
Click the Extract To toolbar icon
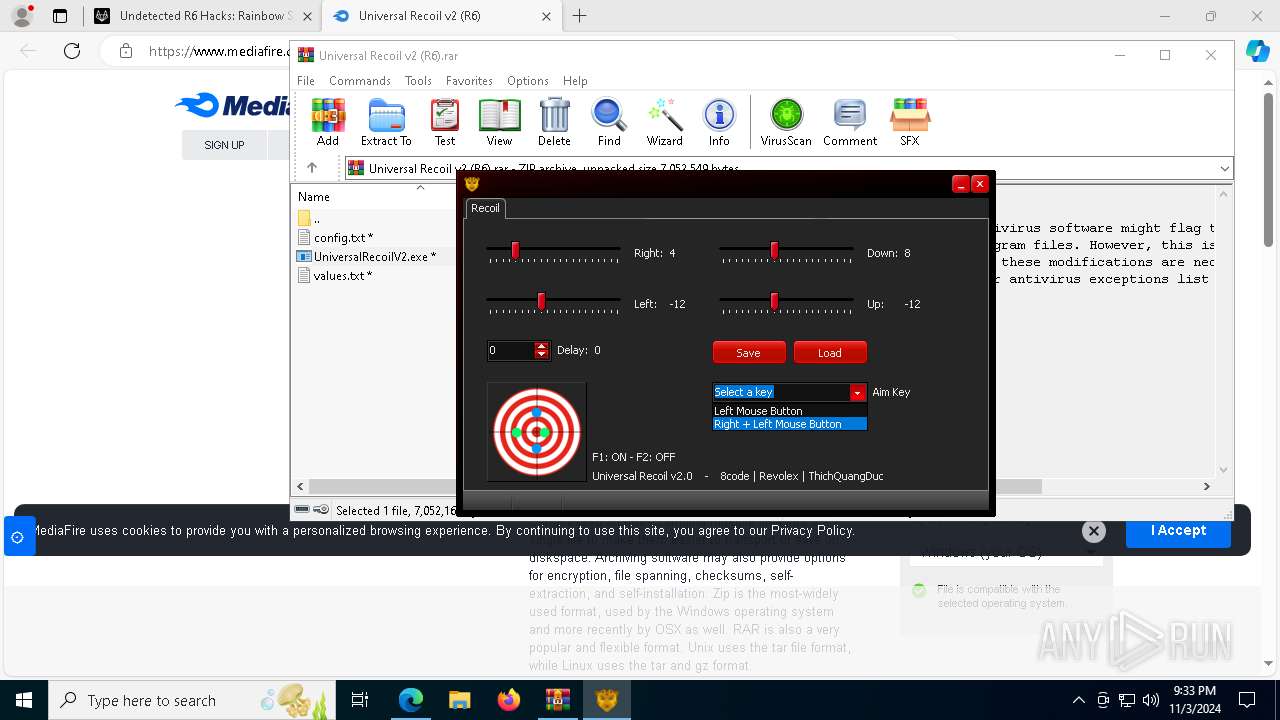(386, 122)
